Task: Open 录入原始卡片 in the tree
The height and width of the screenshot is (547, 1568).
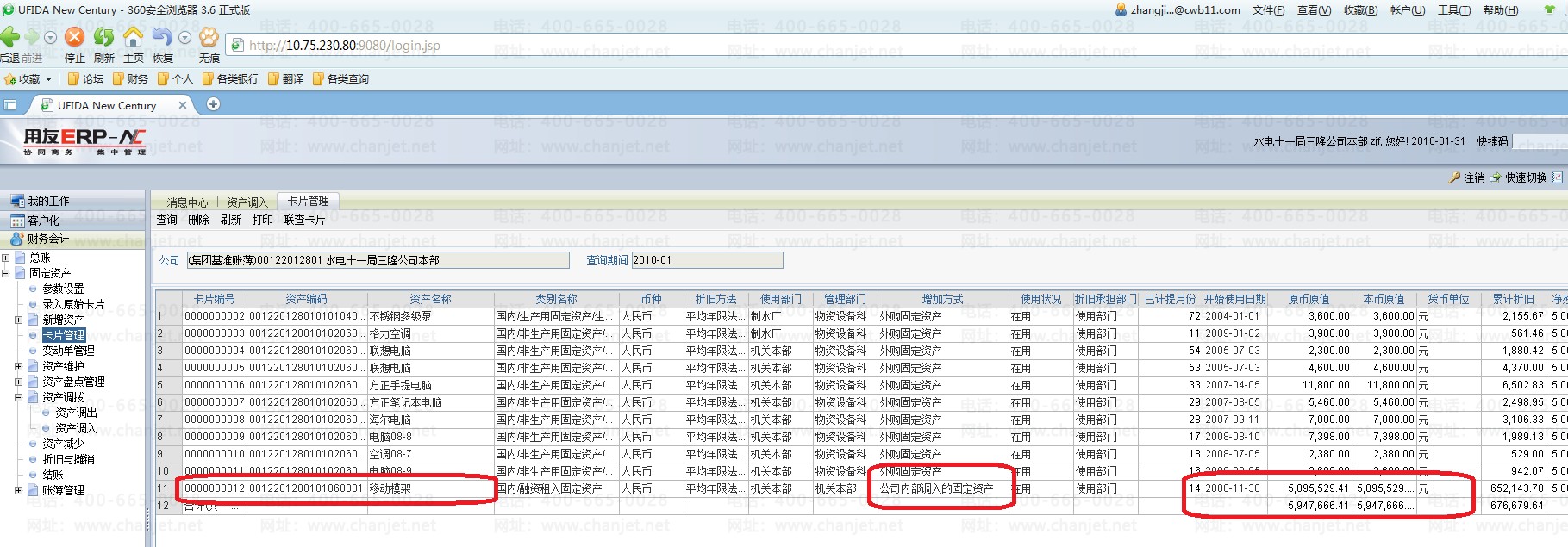Action: point(73,304)
